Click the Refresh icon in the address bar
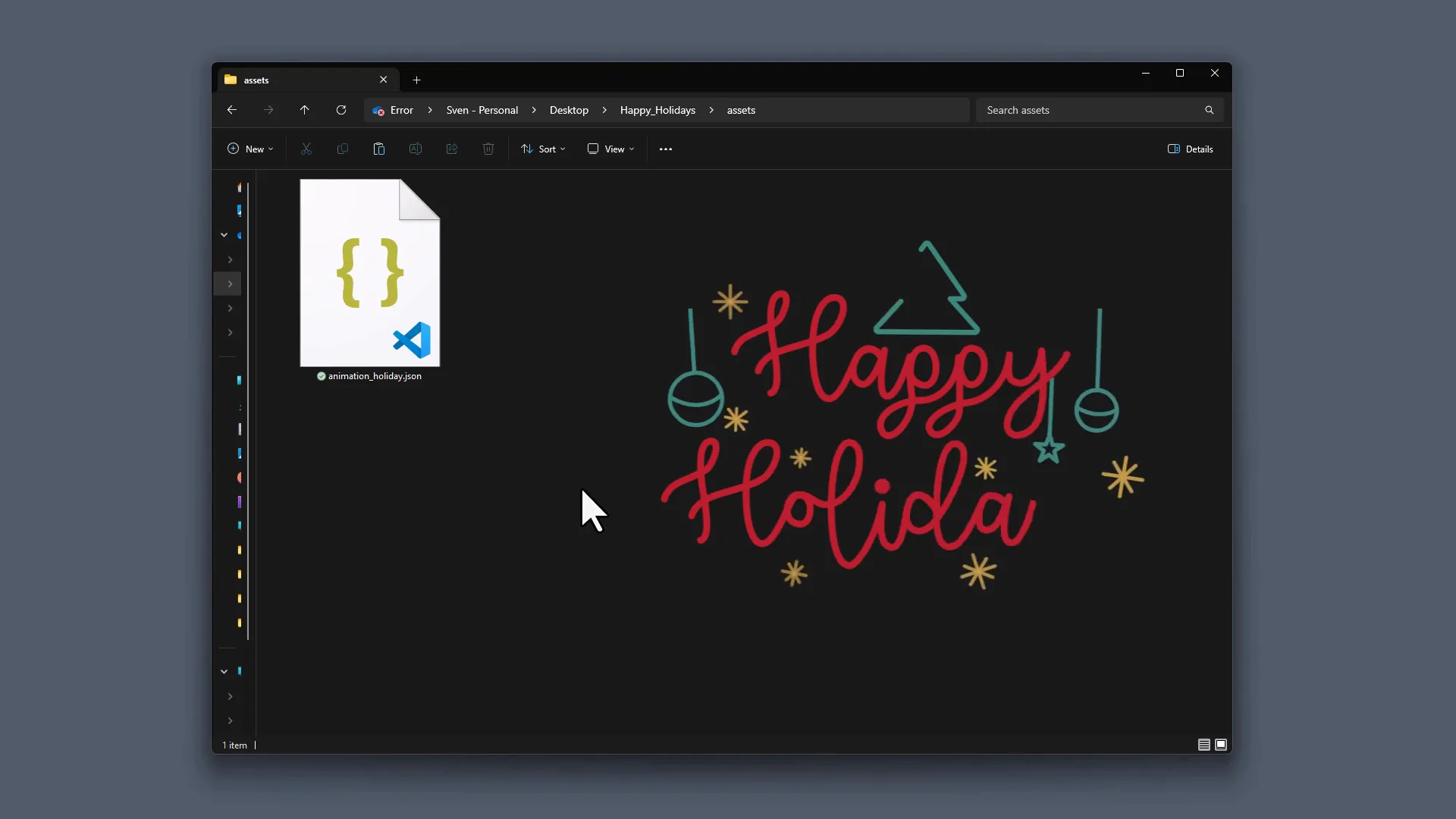The height and width of the screenshot is (819, 1456). (x=340, y=110)
